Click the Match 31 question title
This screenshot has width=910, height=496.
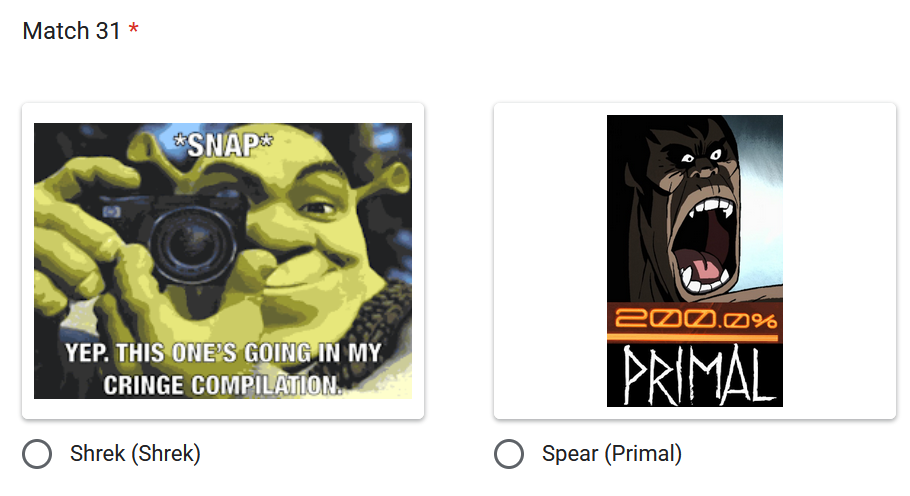tap(71, 31)
